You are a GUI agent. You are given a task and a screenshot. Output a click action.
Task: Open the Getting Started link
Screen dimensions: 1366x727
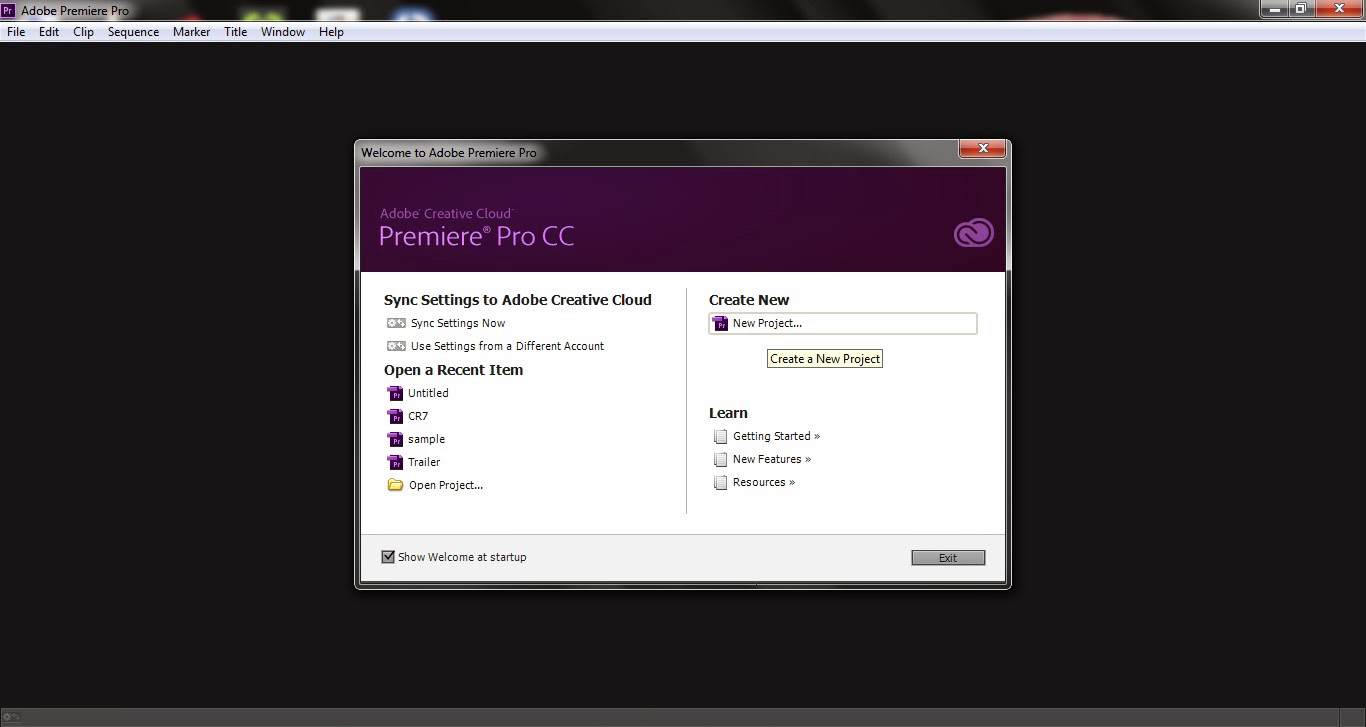click(x=776, y=436)
